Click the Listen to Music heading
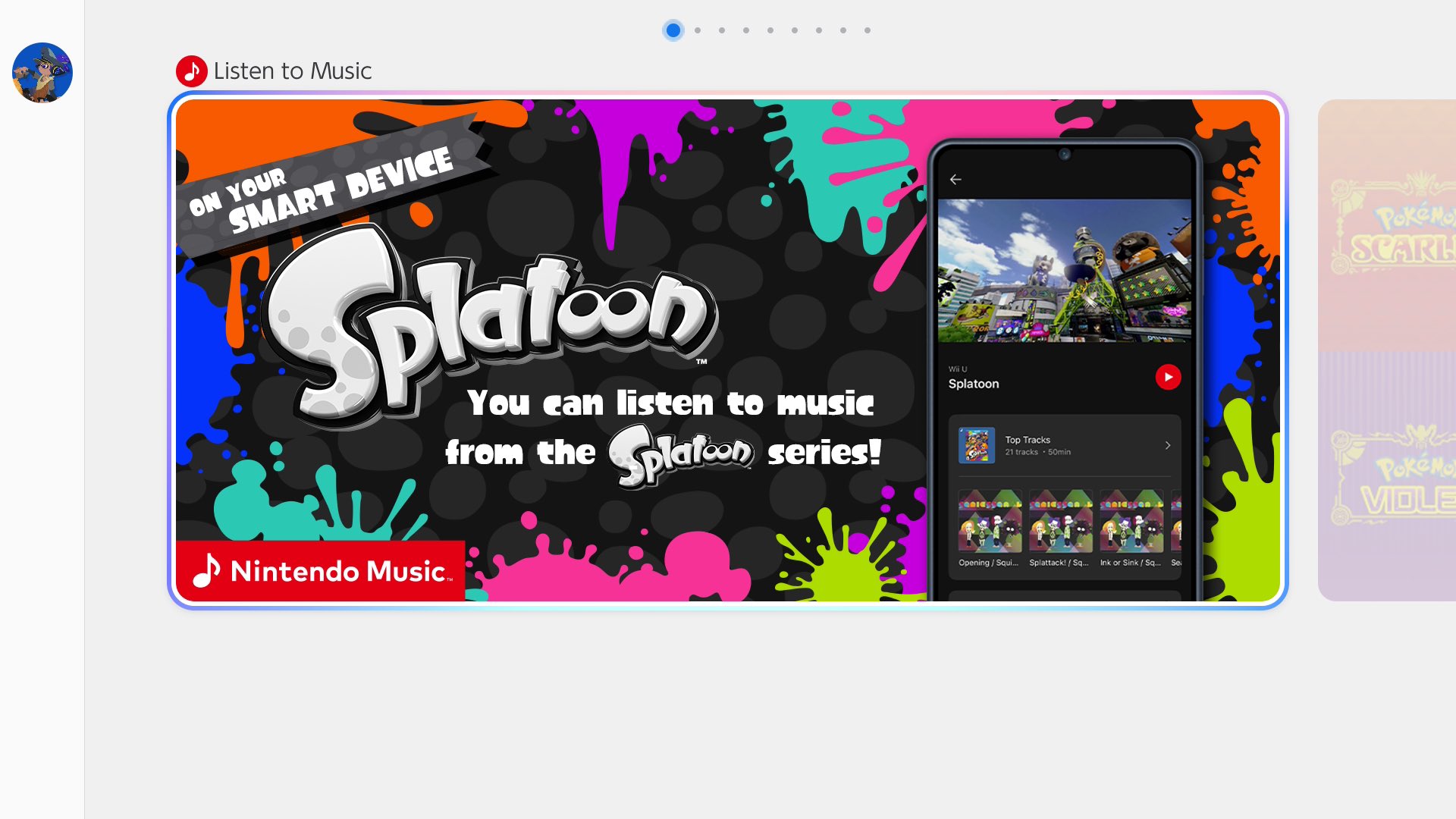The image size is (1456, 819). (x=293, y=71)
